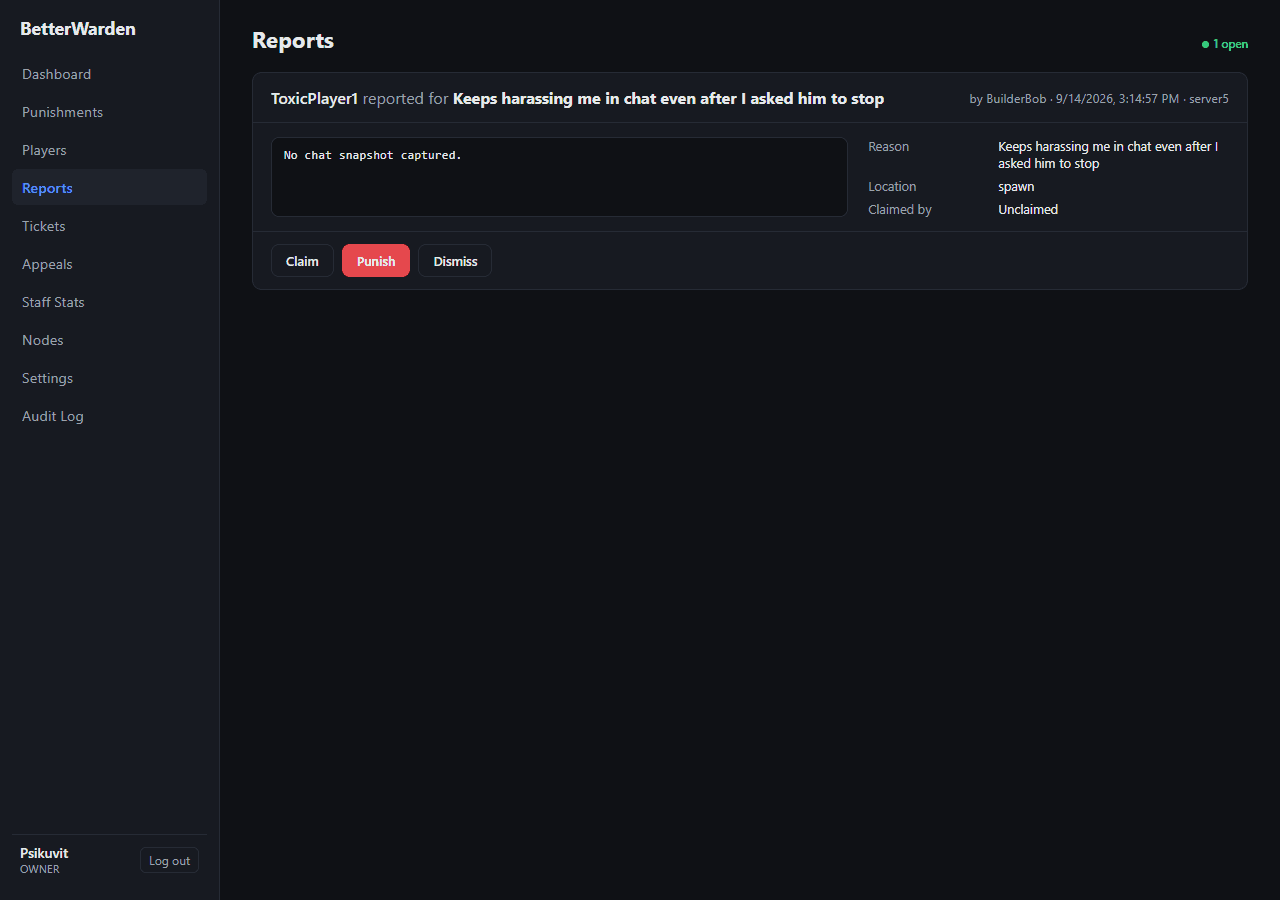Open Settings in the sidebar
Image resolution: width=1280 pixels, height=900 pixels.
pyautogui.click(x=109, y=378)
